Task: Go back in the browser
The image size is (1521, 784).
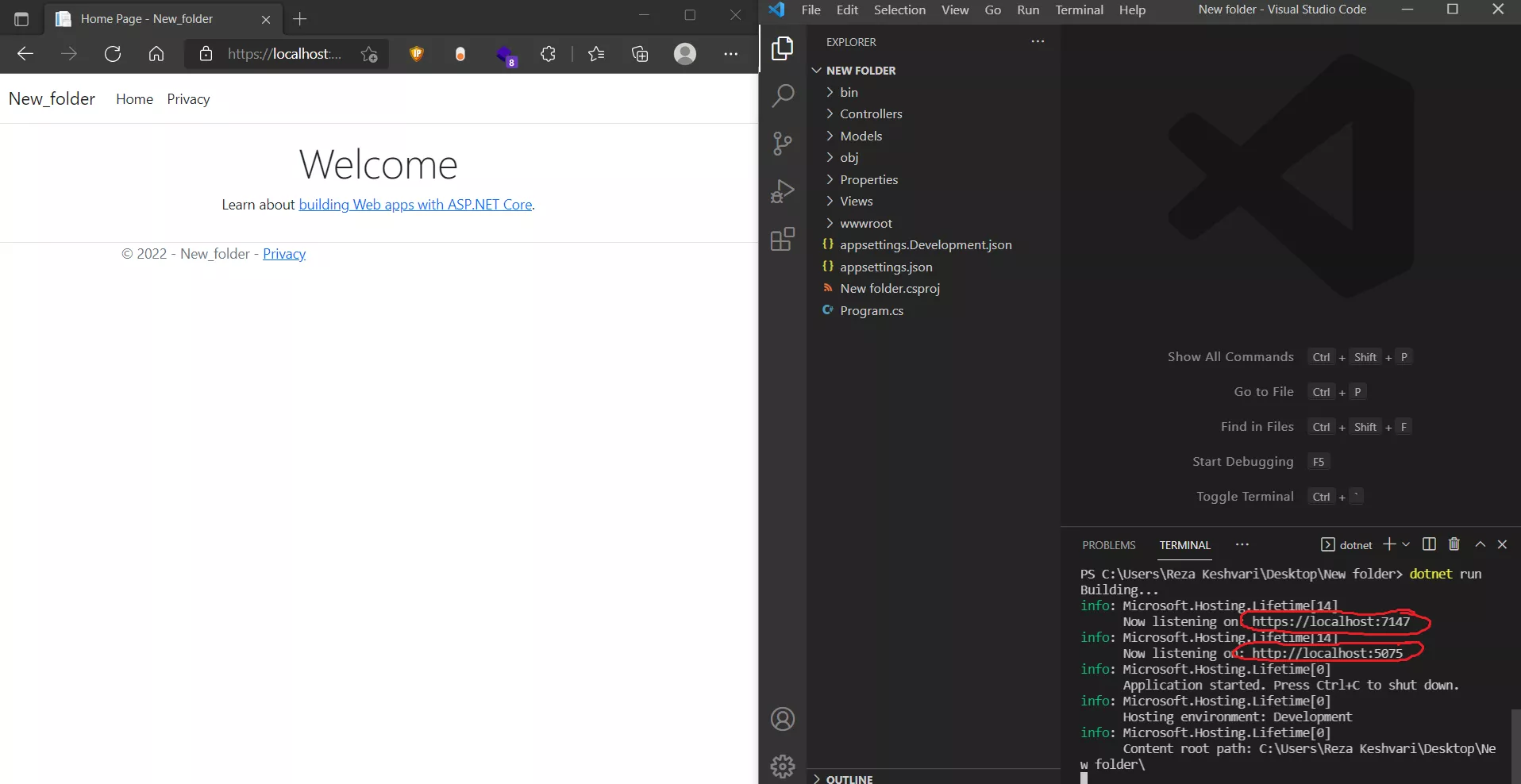Action: 25,54
